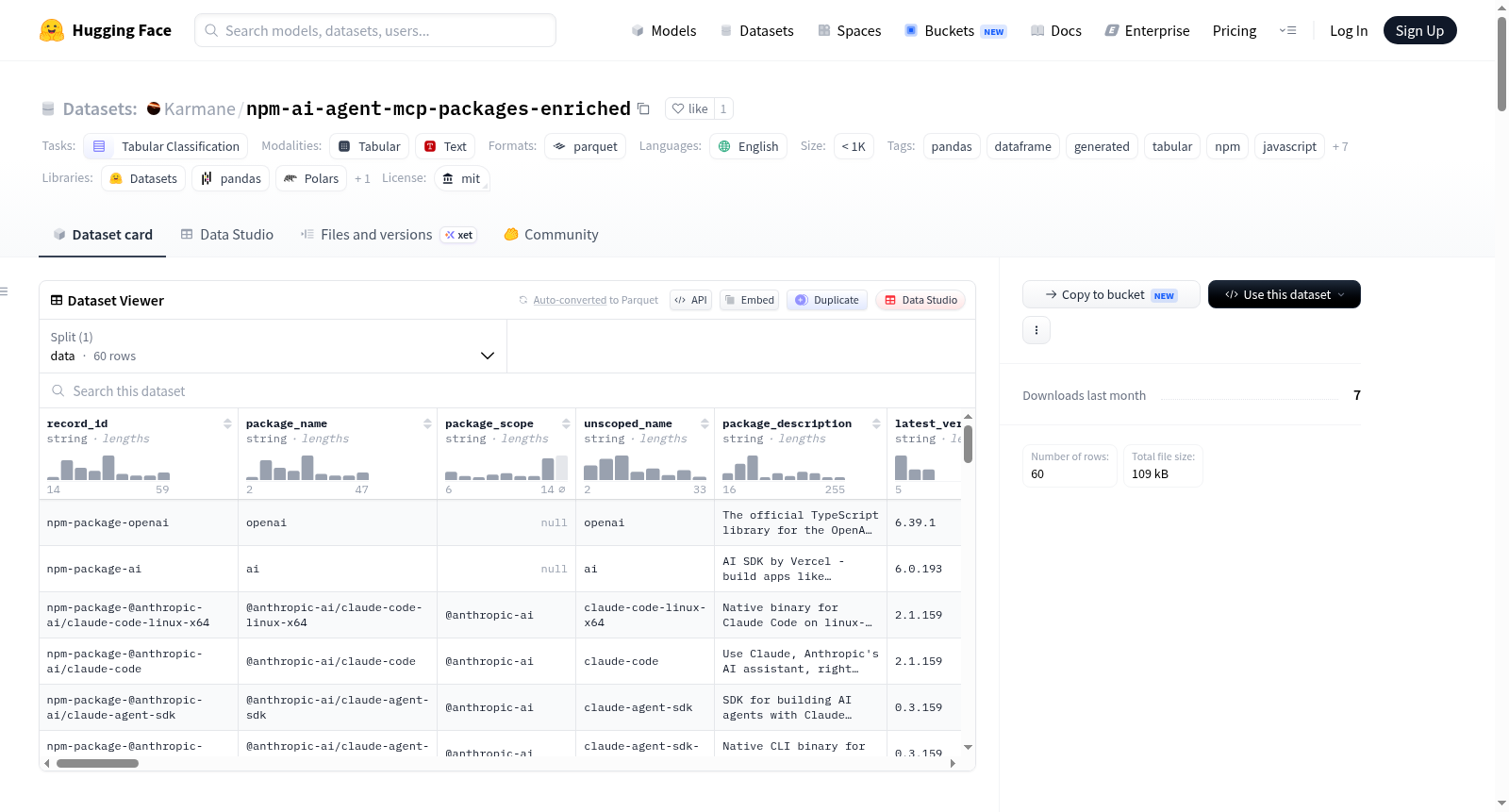Click the 6.0.193 version cell
Image resolution: width=1509 pixels, height=812 pixels.
click(x=924, y=569)
